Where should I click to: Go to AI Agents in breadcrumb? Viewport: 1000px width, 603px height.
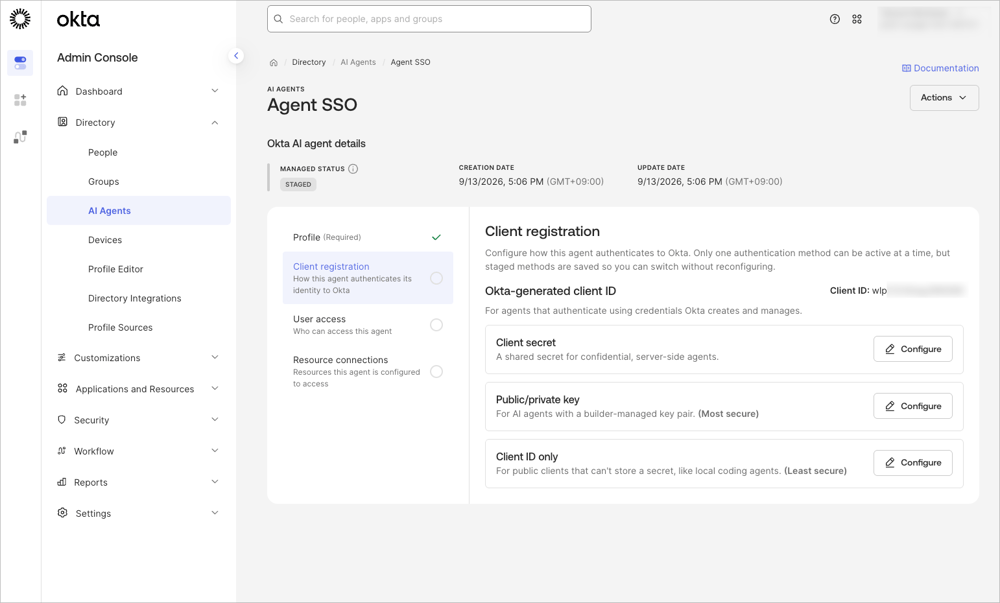[x=358, y=62]
